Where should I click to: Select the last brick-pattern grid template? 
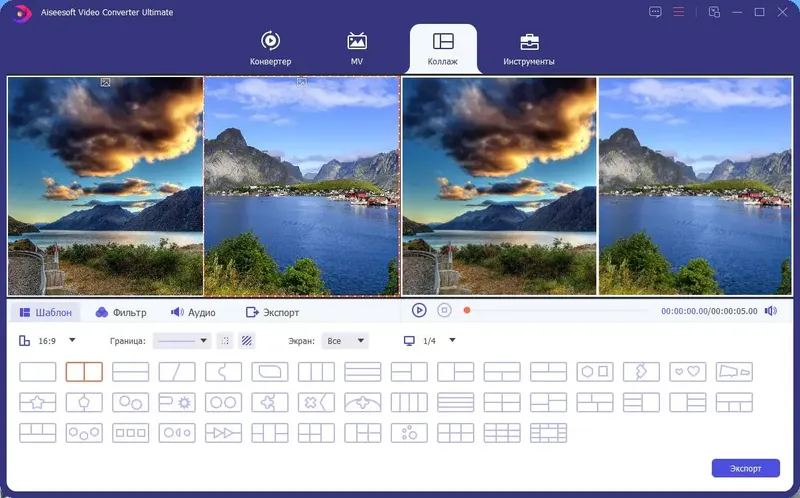click(548, 433)
